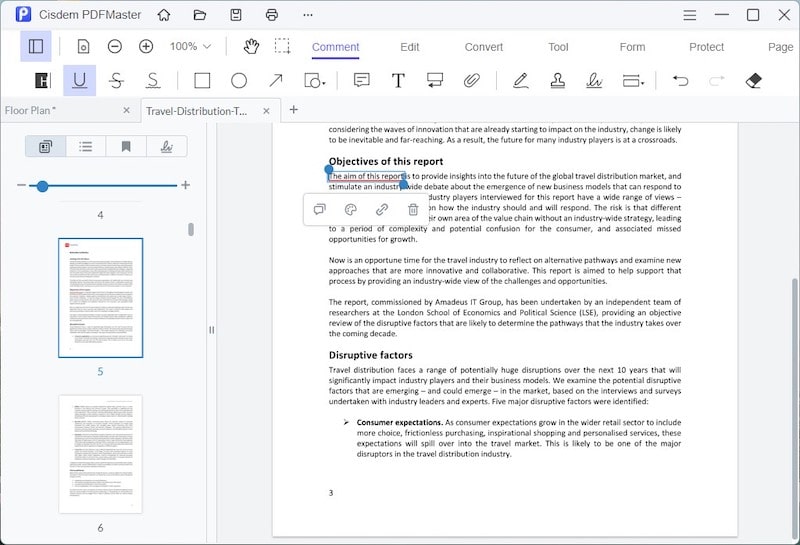Toggle the Underline annotation tool
Screen dimensions: 800x545
coord(80,80)
